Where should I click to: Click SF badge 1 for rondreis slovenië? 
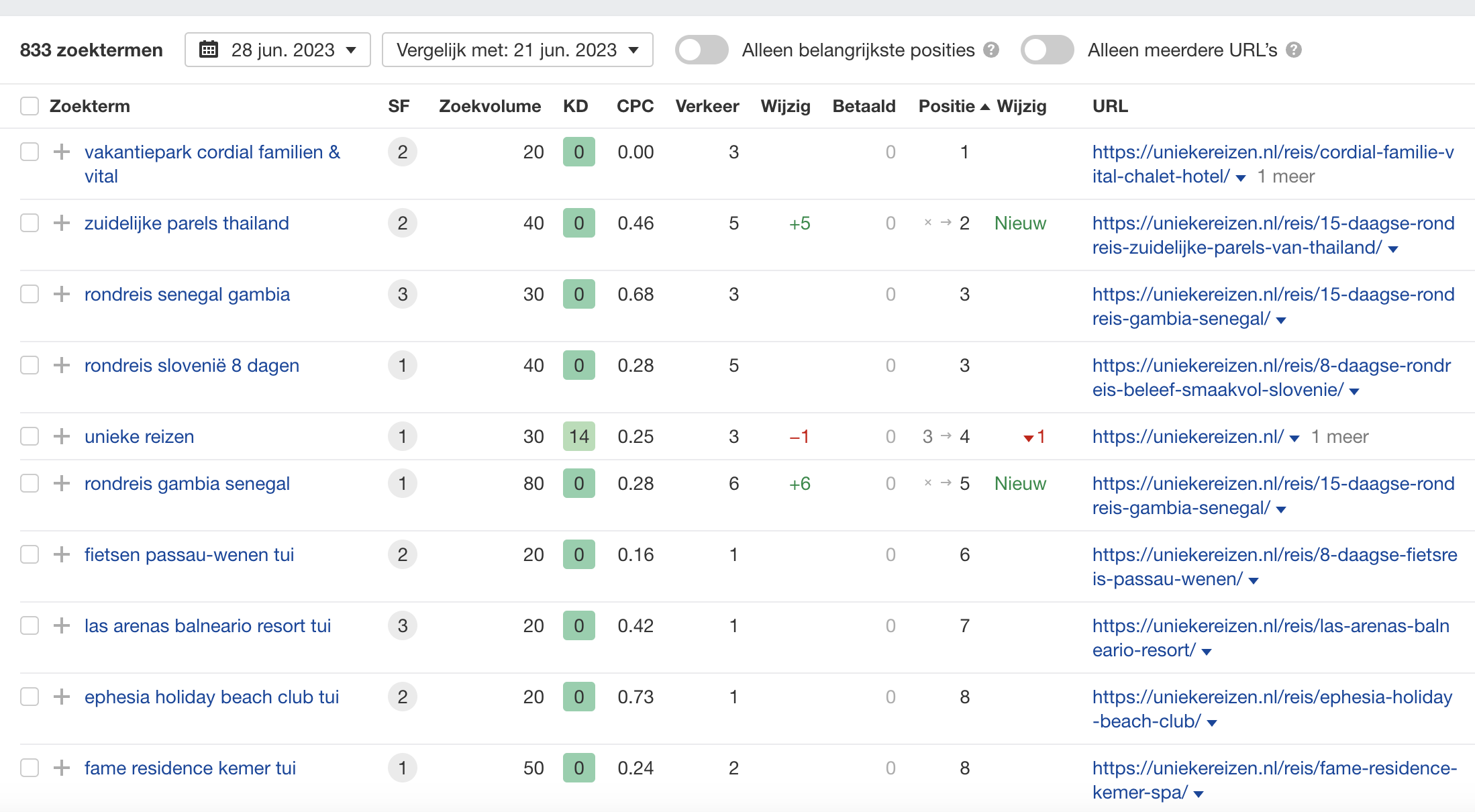click(403, 365)
